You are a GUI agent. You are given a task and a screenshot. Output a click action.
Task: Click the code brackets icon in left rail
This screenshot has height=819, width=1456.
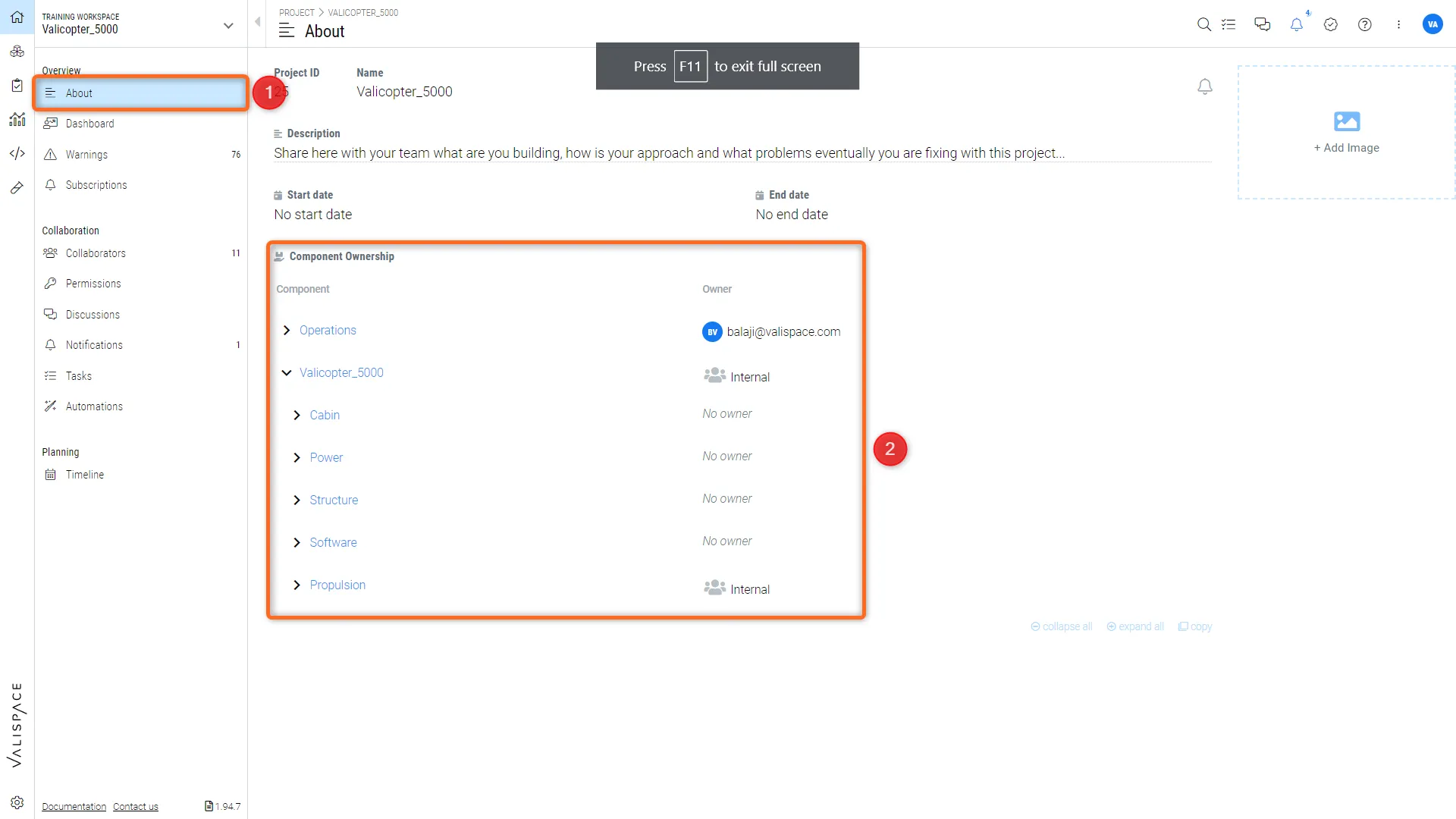click(x=17, y=154)
